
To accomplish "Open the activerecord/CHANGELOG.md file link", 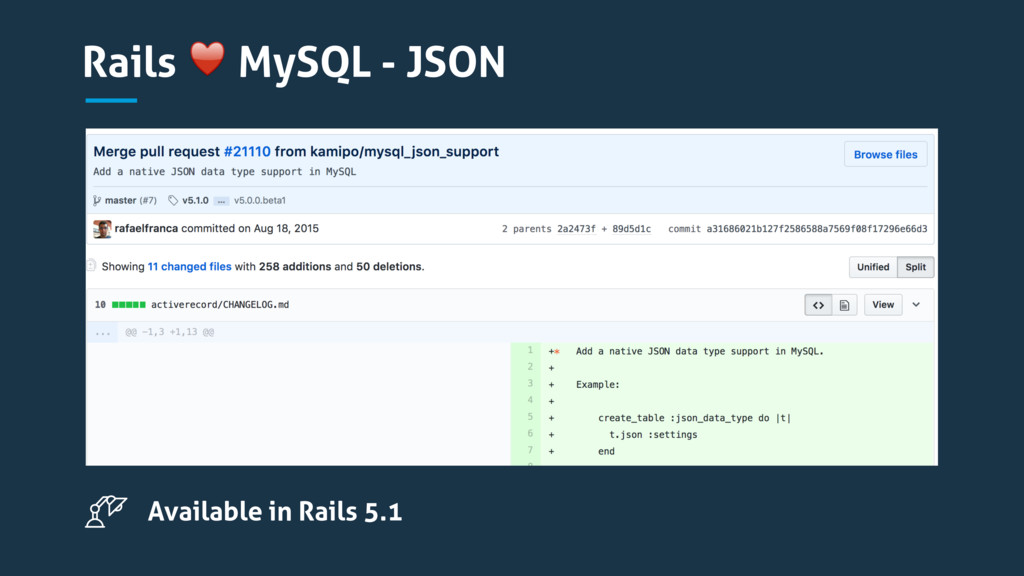I will pyautogui.click(x=220, y=304).
